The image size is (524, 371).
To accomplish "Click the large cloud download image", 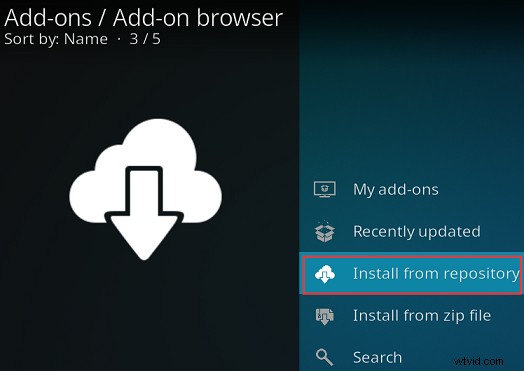I will click(145, 189).
